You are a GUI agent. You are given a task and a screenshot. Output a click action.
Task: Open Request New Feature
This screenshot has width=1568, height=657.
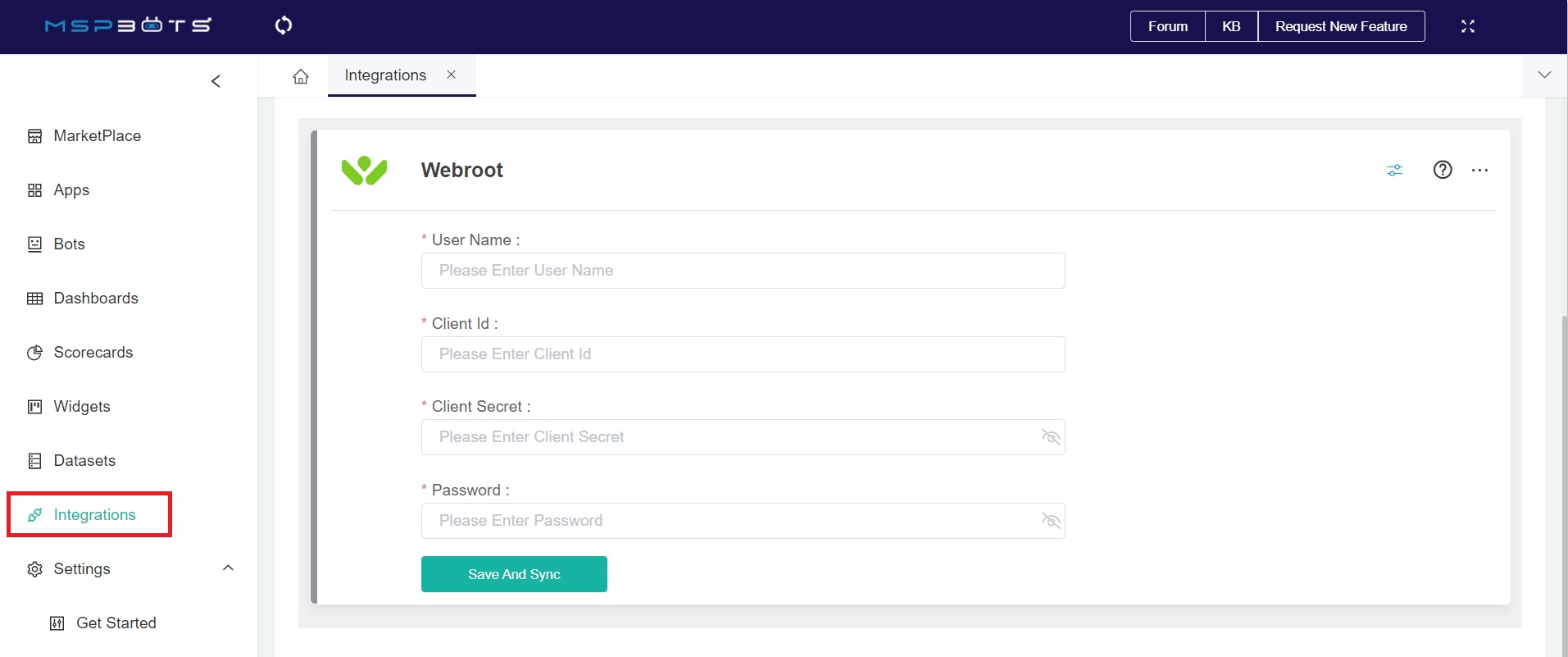pos(1340,25)
